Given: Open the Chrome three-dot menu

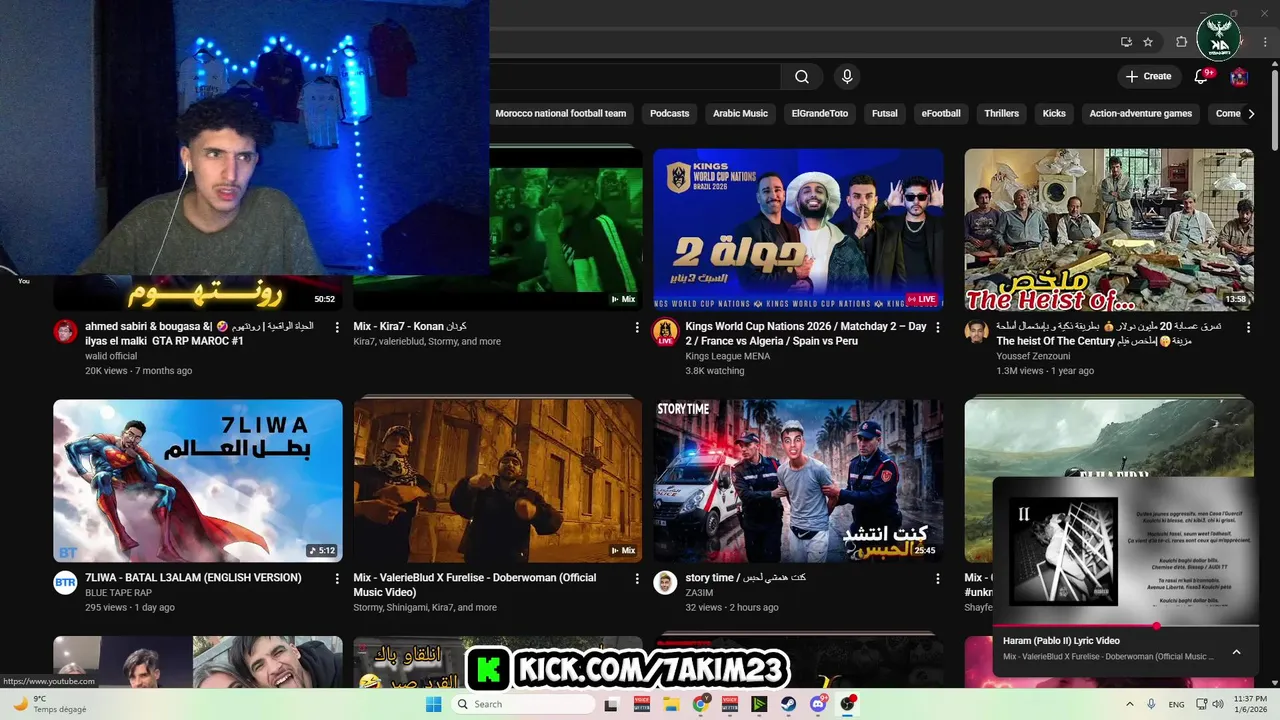Looking at the screenshot, I should (x=1264, y=42).
